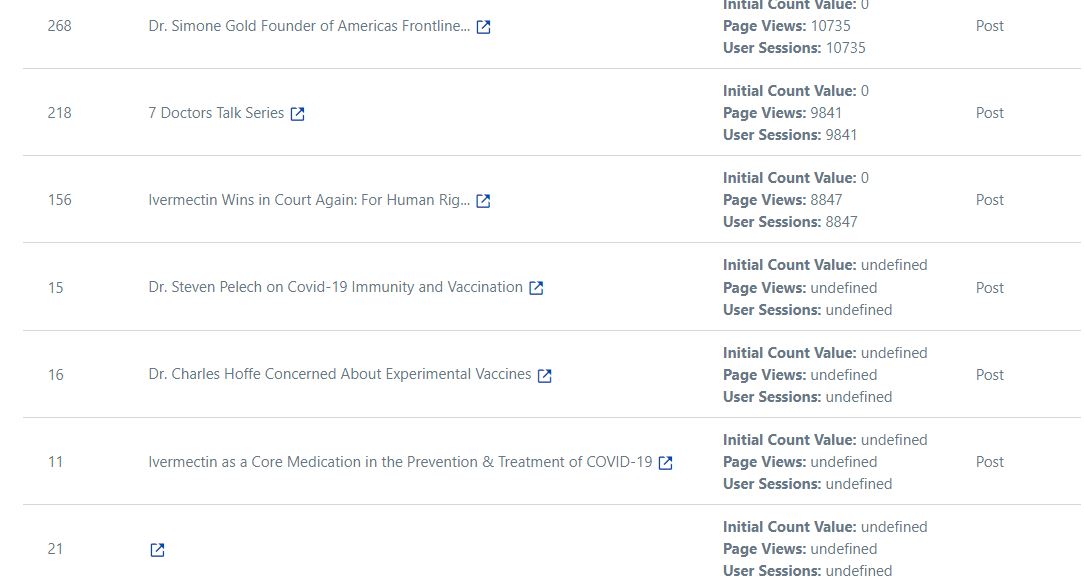
Task: Open external link icon beside 7 Doctors Talk Series
Action: click(x=297, y=114)
